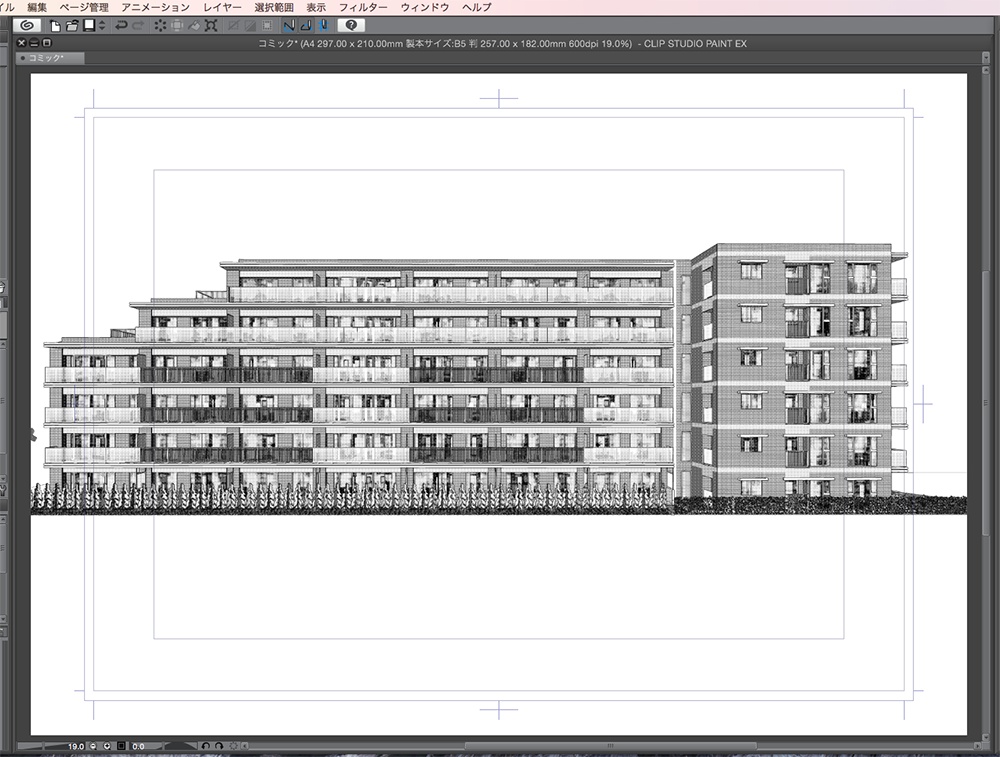1000x757 pixels.
Task: Click the Redo arrow in the command bar
Action: click(x=138, y=26)
